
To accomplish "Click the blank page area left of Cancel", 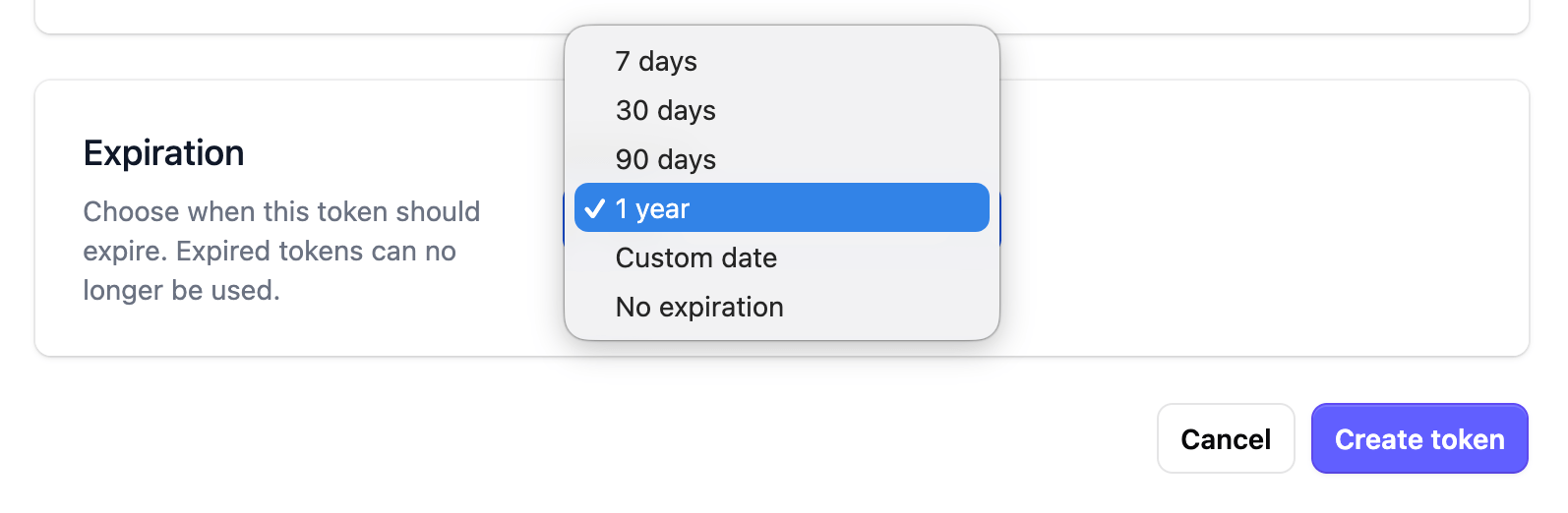I will click(689, 438).
